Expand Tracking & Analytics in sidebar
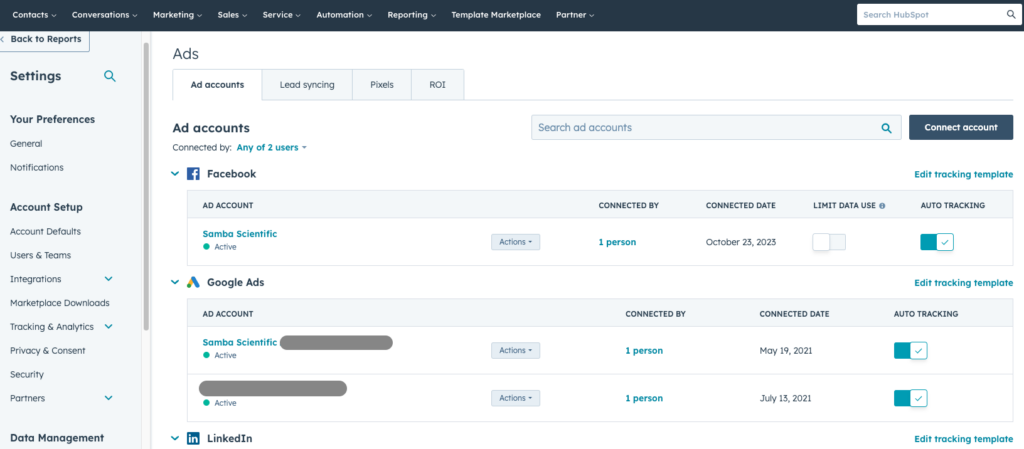 pyautogui.click(x=108, y=326)
